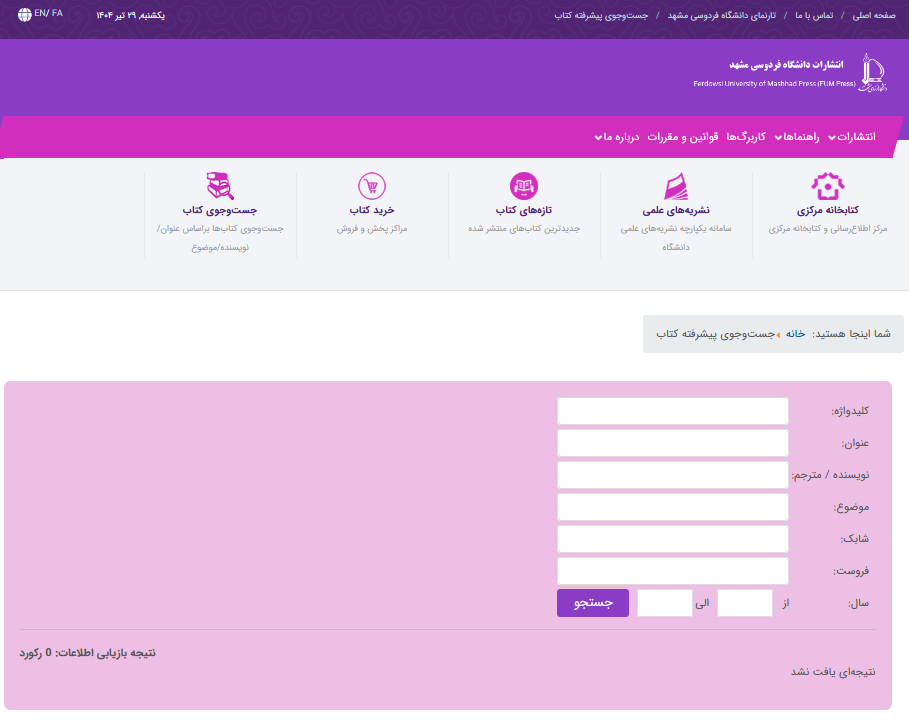Expand the راهنماها menu
The height and width of the screenshot is (725, 909).
[797, 137]
